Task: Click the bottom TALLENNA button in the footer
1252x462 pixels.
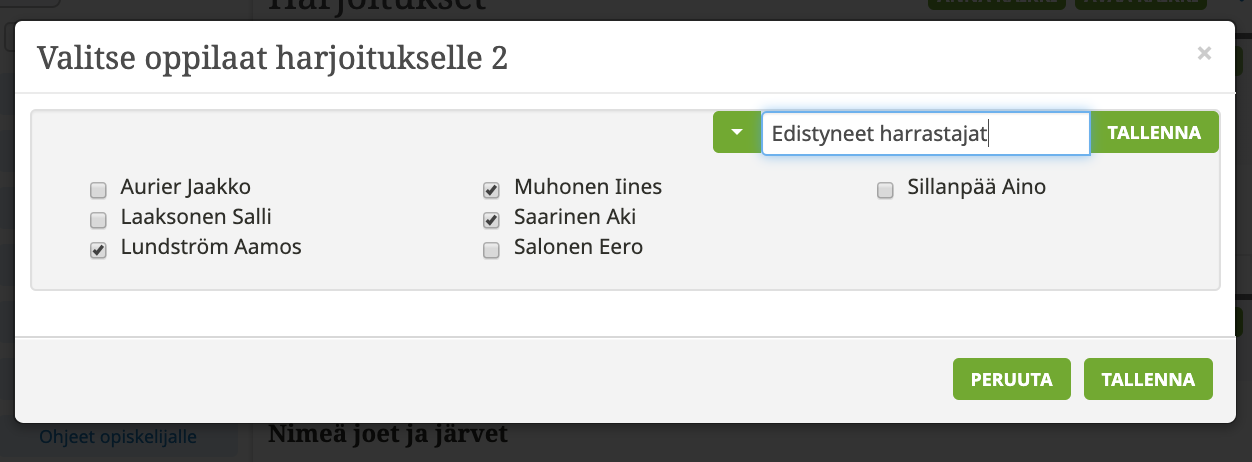Action: 1147,379
